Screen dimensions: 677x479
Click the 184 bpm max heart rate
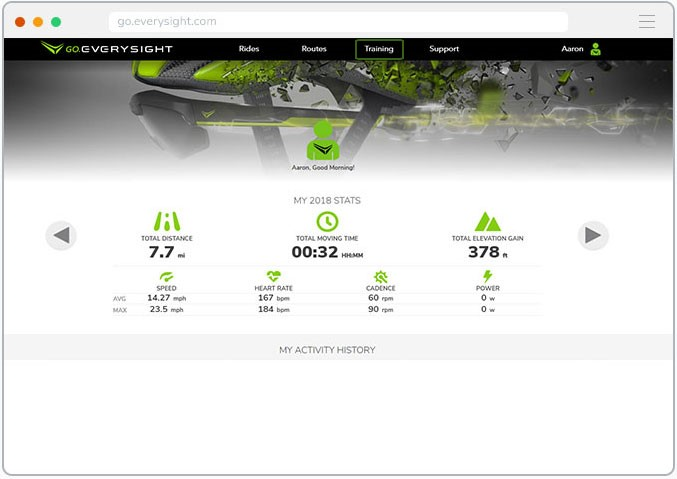274,309
